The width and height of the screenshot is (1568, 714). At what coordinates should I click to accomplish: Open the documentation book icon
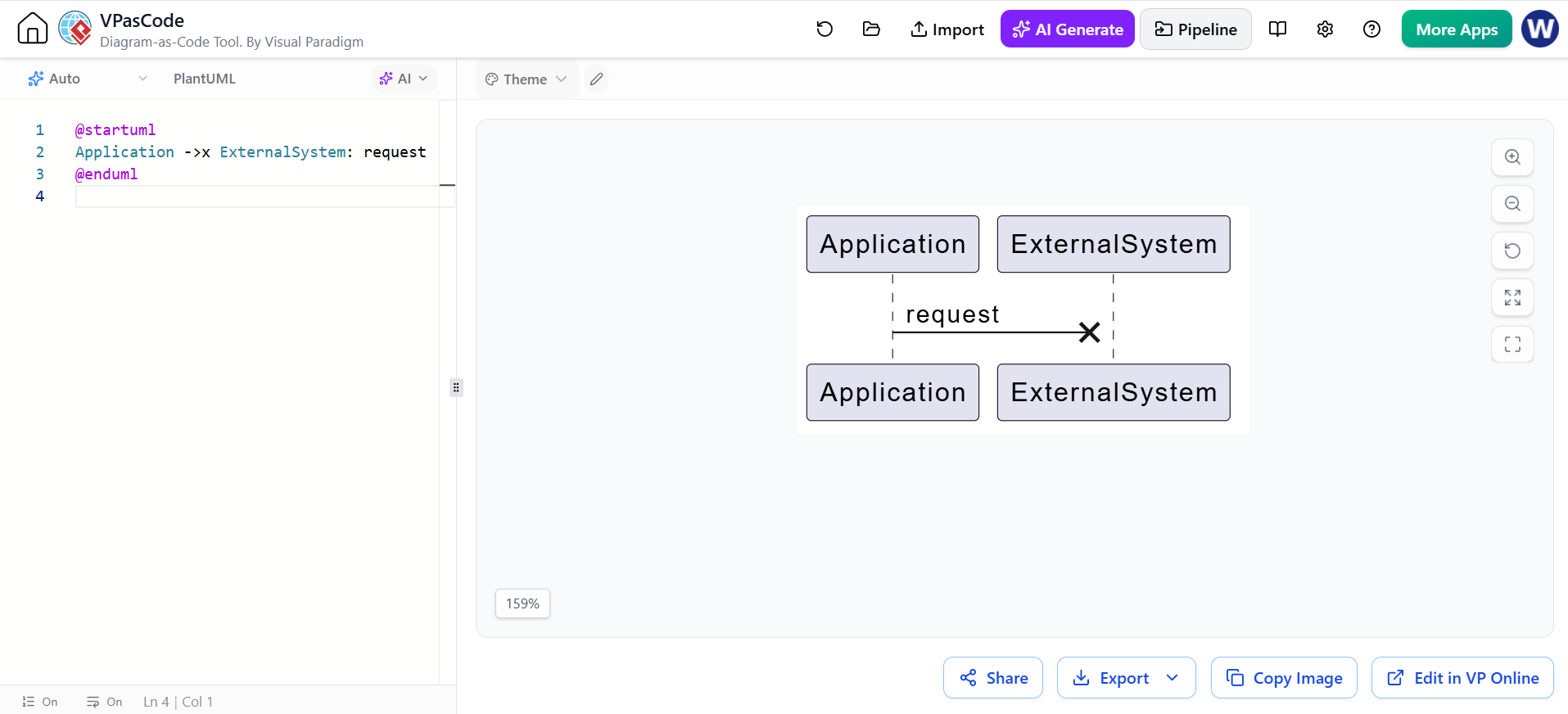click(x=1277, y=29)
